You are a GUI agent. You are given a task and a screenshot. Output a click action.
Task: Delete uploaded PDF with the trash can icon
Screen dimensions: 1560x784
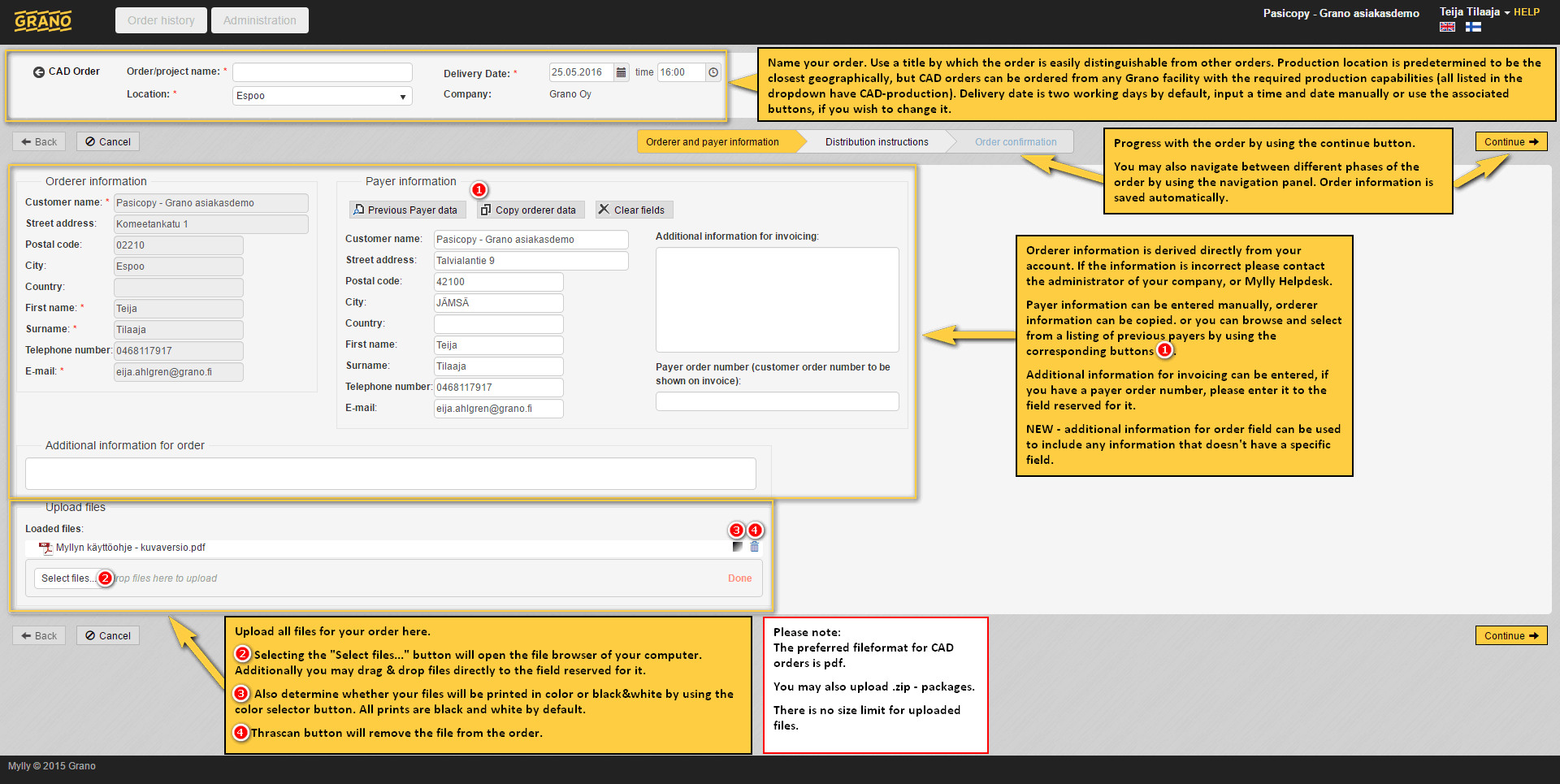(x=755, y=547)
